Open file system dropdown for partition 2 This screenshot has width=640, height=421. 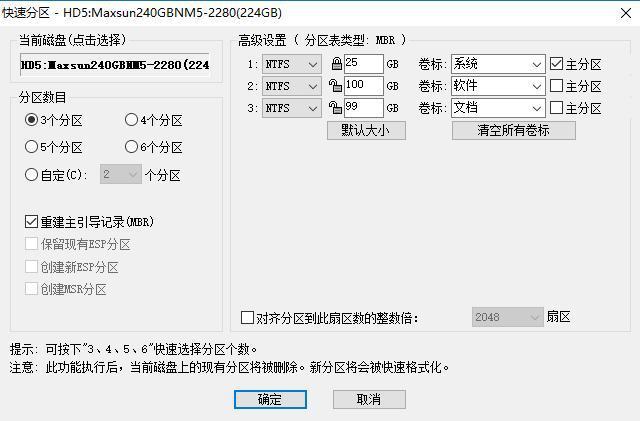click(x=292, y=86)
